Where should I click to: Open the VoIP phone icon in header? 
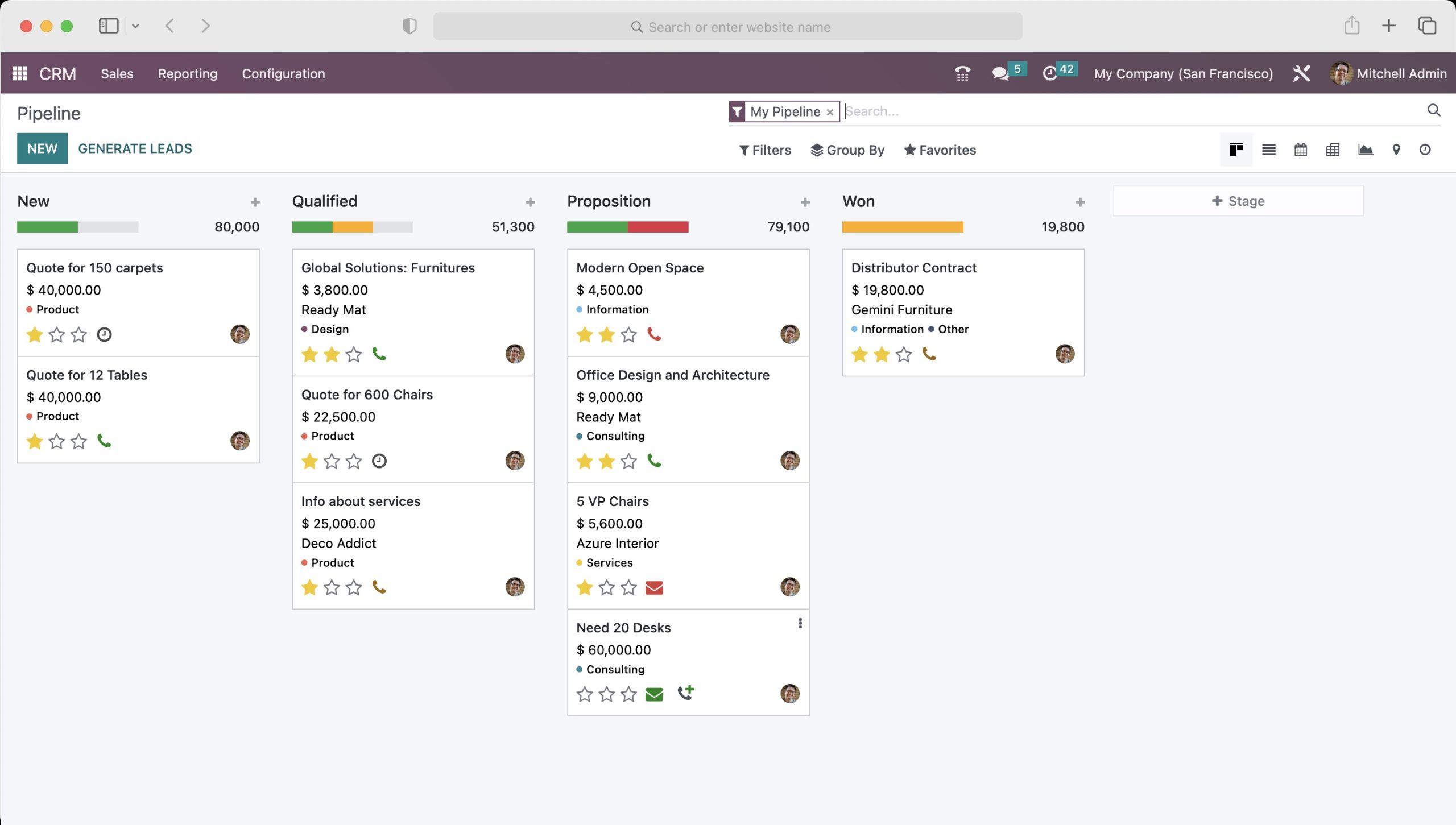[x=962, y=74]
